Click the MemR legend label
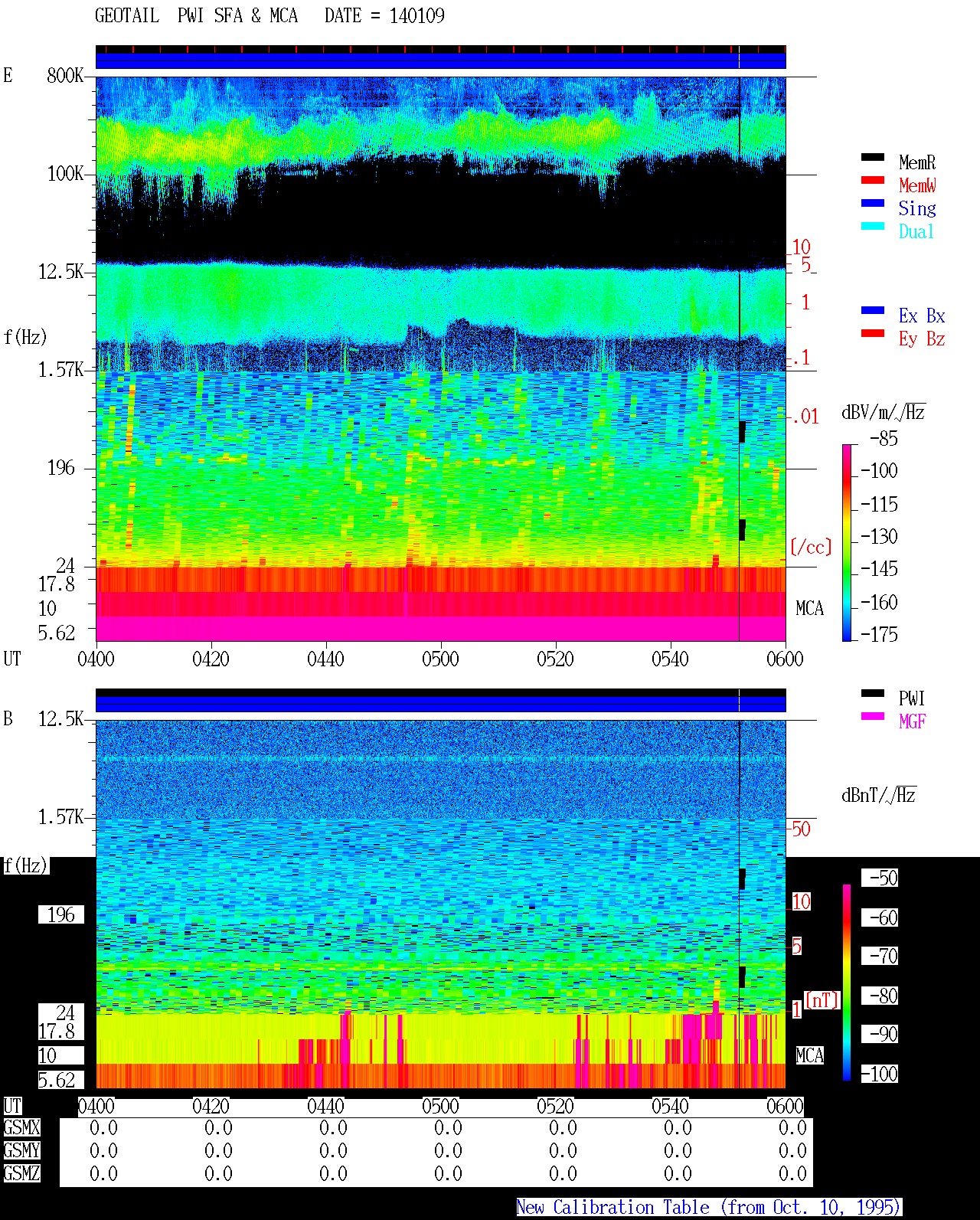Image resolution: width=980 pixels, height=1220 pixels. coord(917,162)
